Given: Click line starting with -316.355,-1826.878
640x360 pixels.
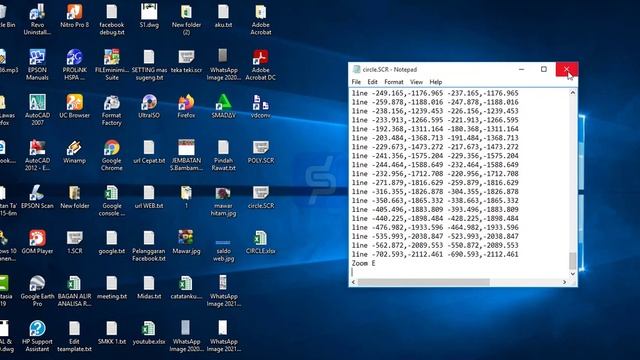Looking at the screenshot, I should (435, 191).
